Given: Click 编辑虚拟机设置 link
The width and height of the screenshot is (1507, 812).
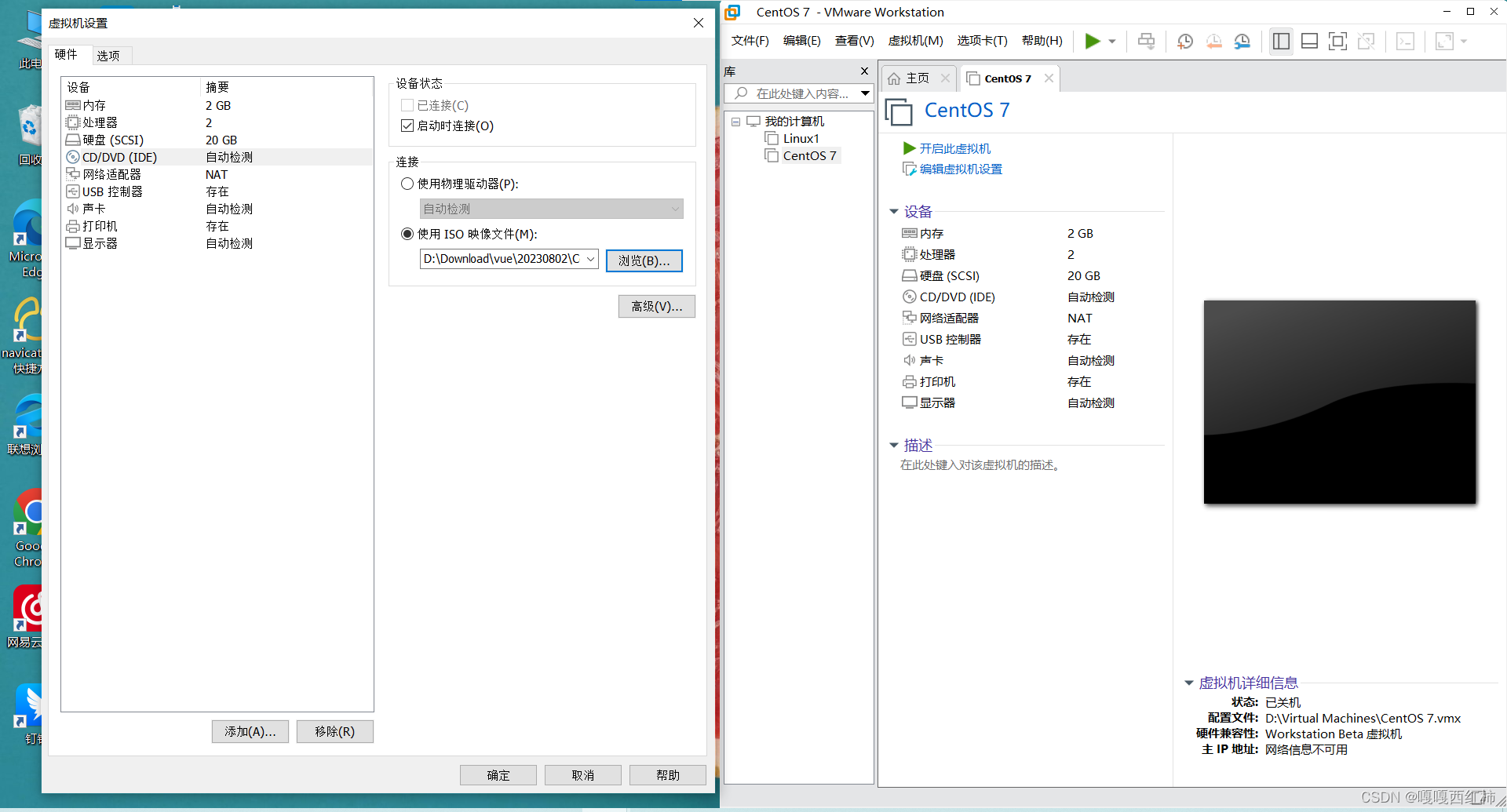Looking at the screenshot, I should (961, 169).
